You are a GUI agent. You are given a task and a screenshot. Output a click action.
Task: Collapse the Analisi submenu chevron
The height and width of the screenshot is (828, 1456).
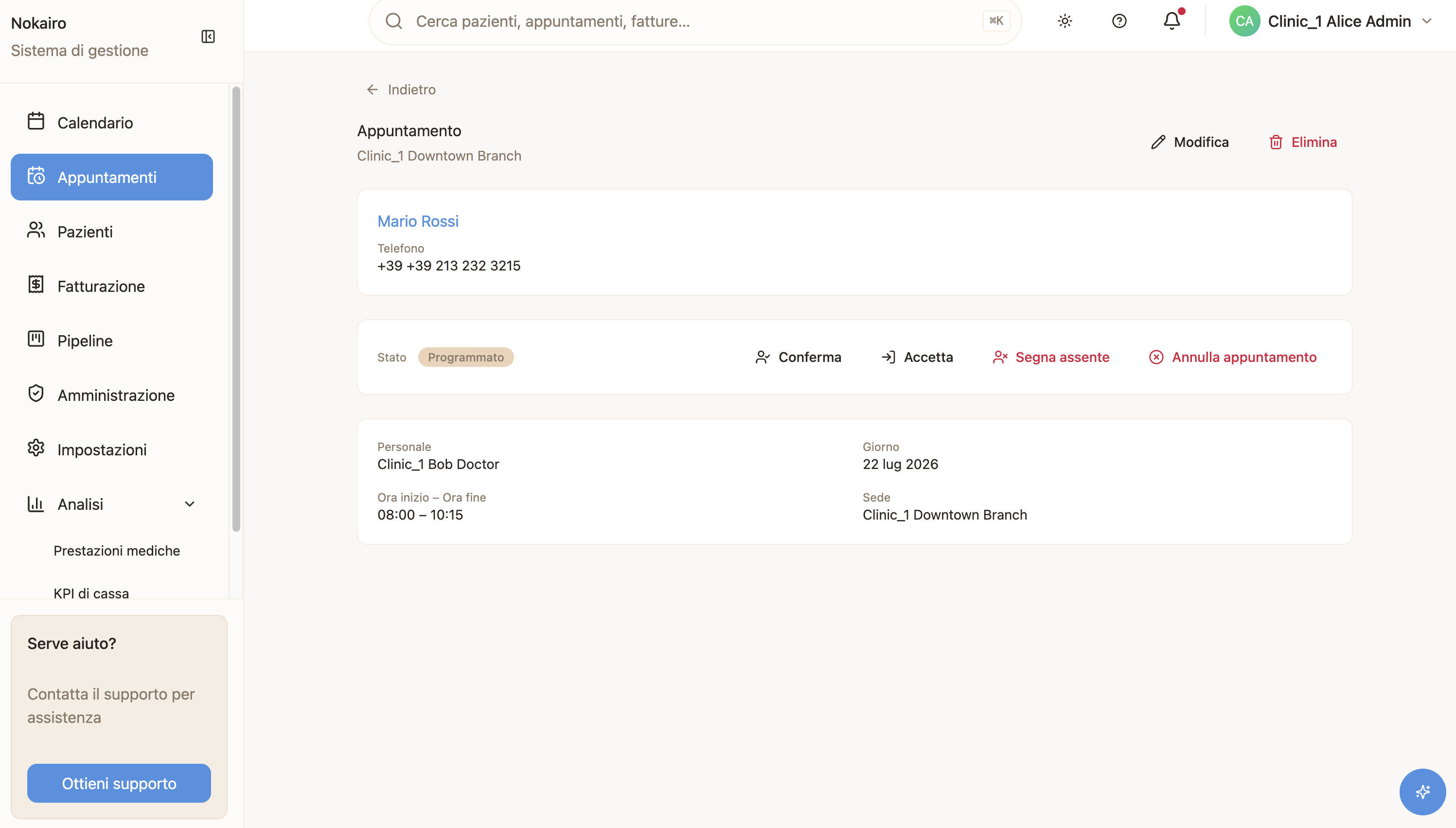[x=190, y=504]
